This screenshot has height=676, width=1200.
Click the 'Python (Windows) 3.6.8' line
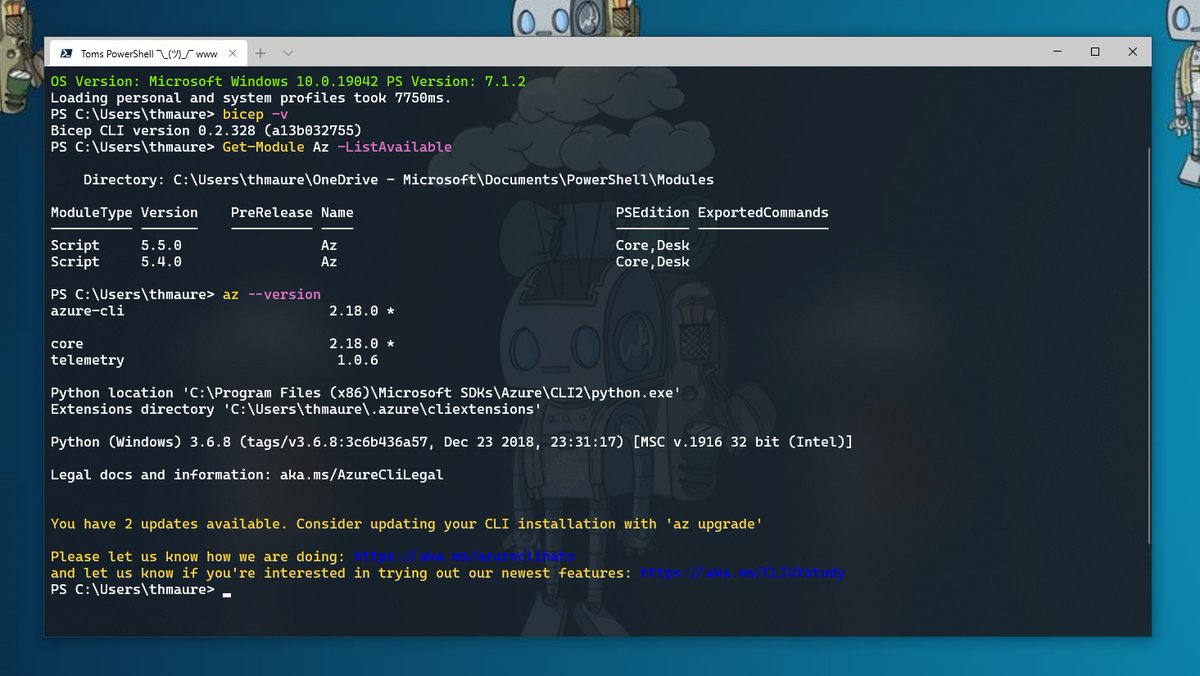pos(451,442)
